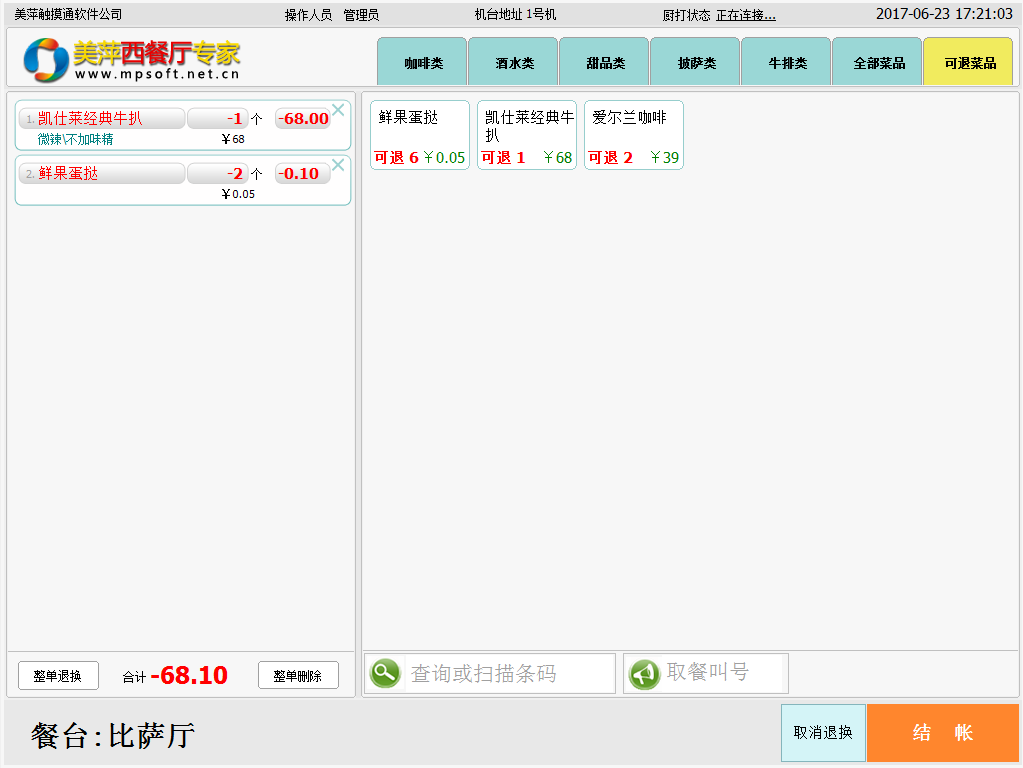Click the 取消退换 button
The width and height of the screenshot is (1023, 768).
tap(823, 733)
